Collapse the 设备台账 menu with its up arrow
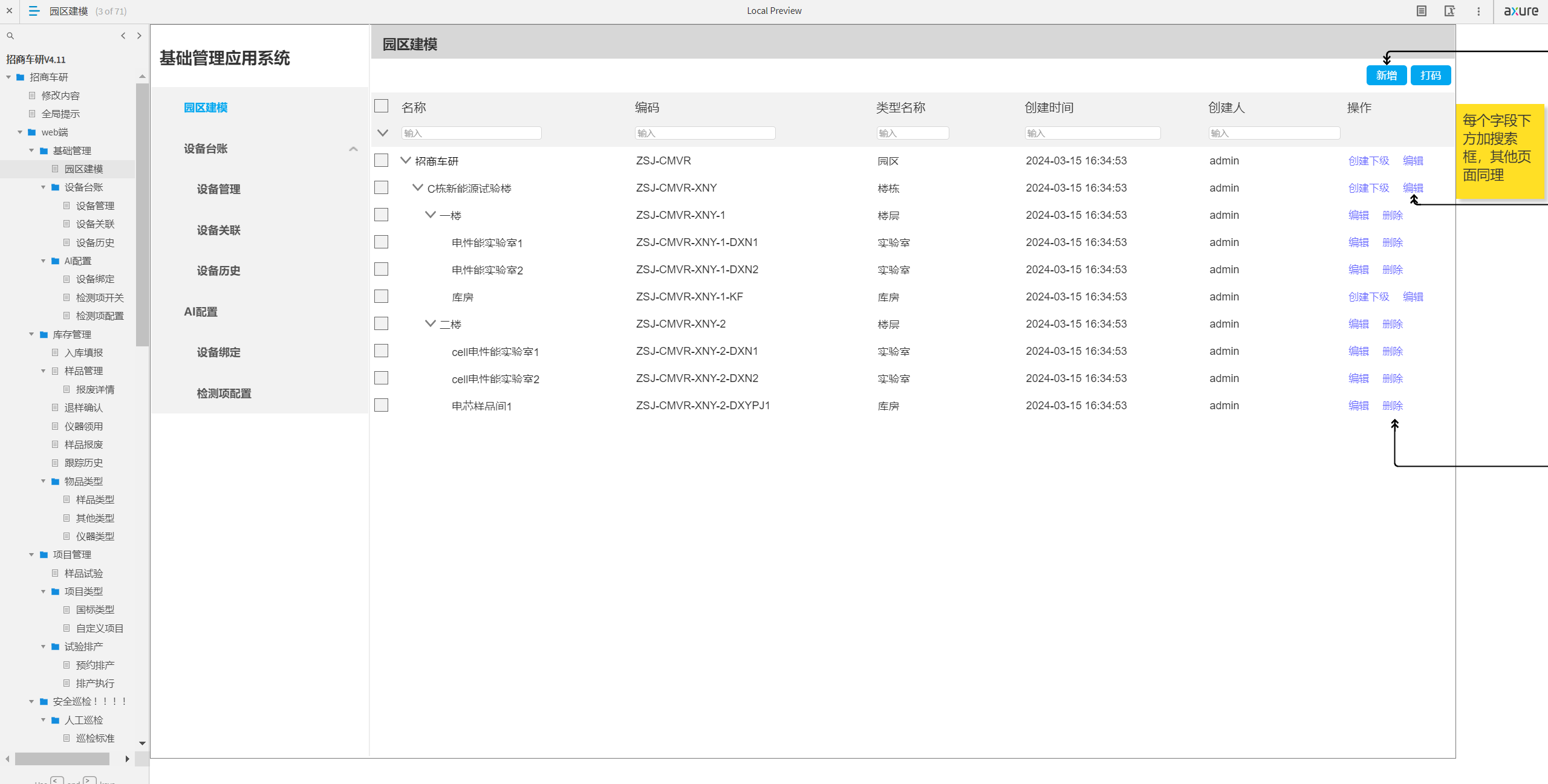 tap(353, 149)
